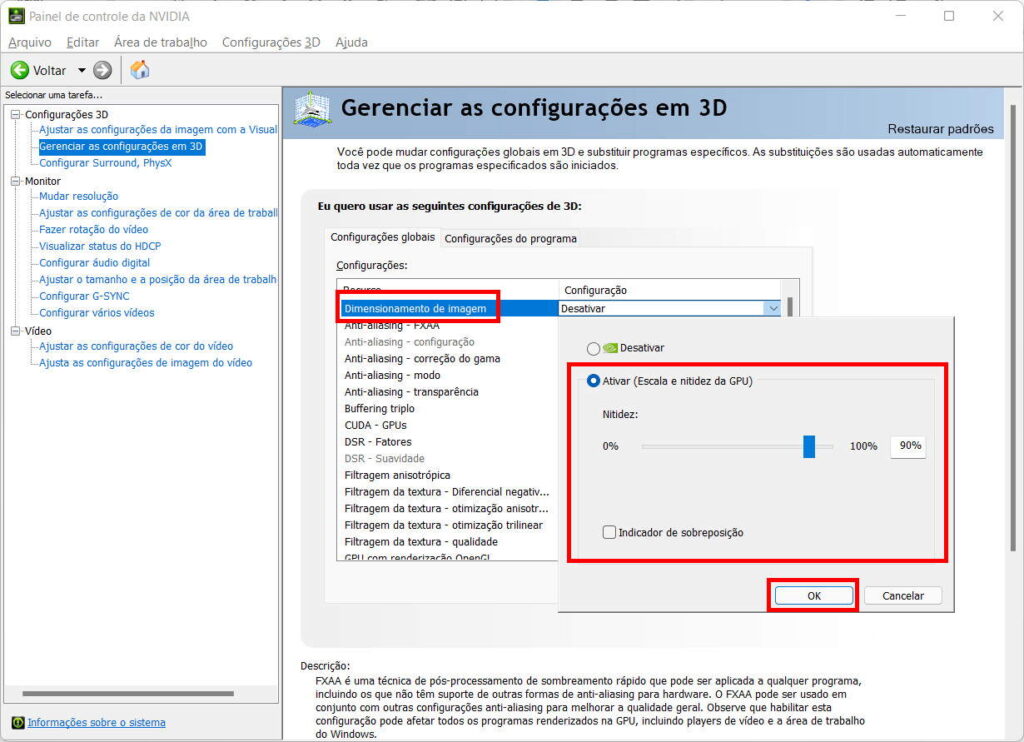Select Ativar (Escala e nitidez da GPU)
1024x742 pixels.
tap(594, 380)
